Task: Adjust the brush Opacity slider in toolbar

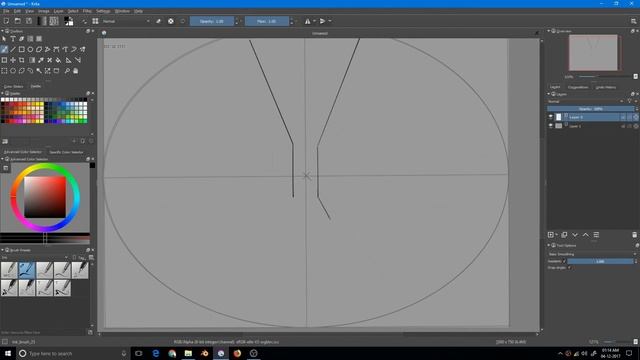Action: click(x=212, y=21)
